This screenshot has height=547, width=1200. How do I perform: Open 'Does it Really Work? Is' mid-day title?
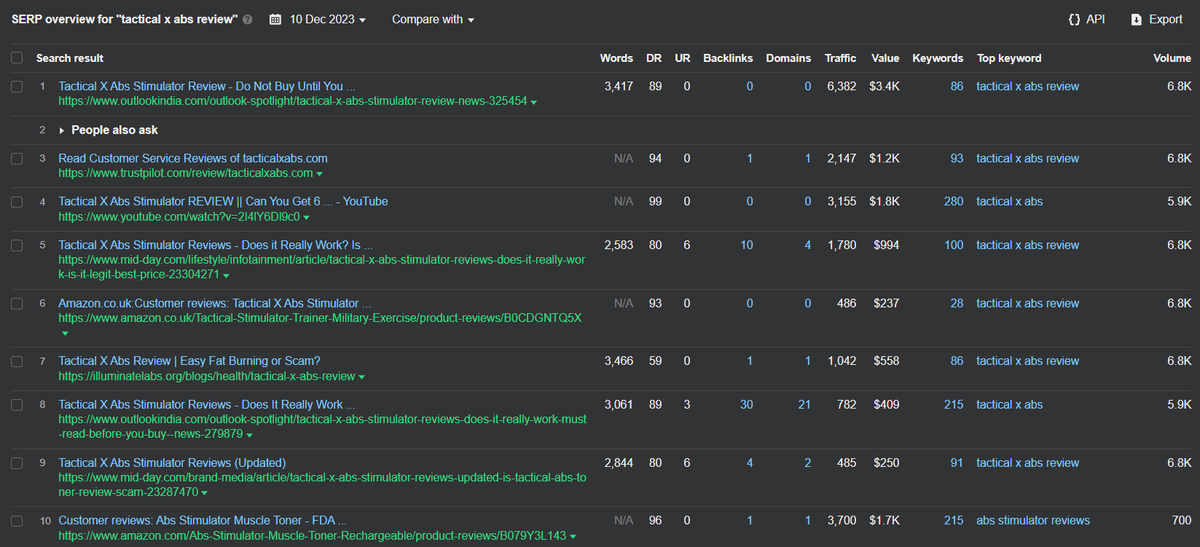click(215, 245)
